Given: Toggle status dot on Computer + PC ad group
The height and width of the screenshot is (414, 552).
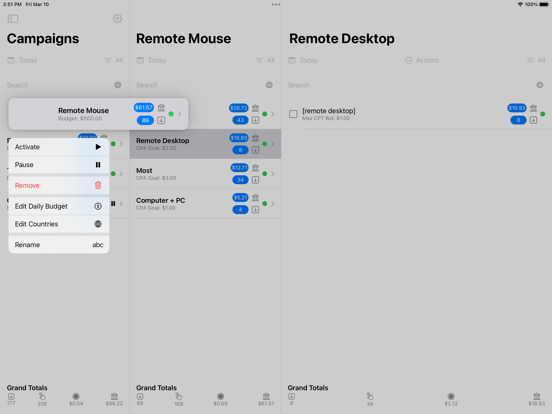Looking at the screenshot, I should [265, 203].
